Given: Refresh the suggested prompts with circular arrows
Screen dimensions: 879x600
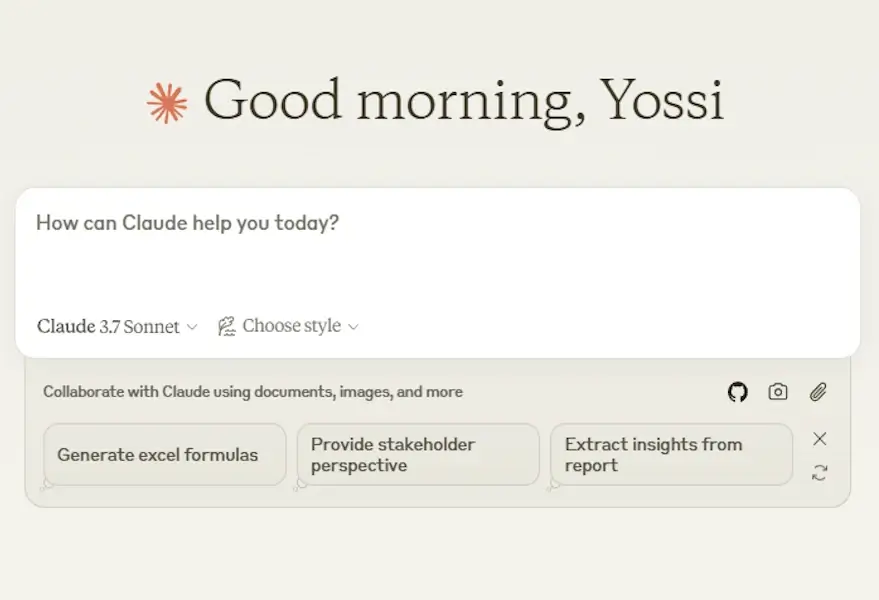Looking at the screenshot, I should (820, 473).
